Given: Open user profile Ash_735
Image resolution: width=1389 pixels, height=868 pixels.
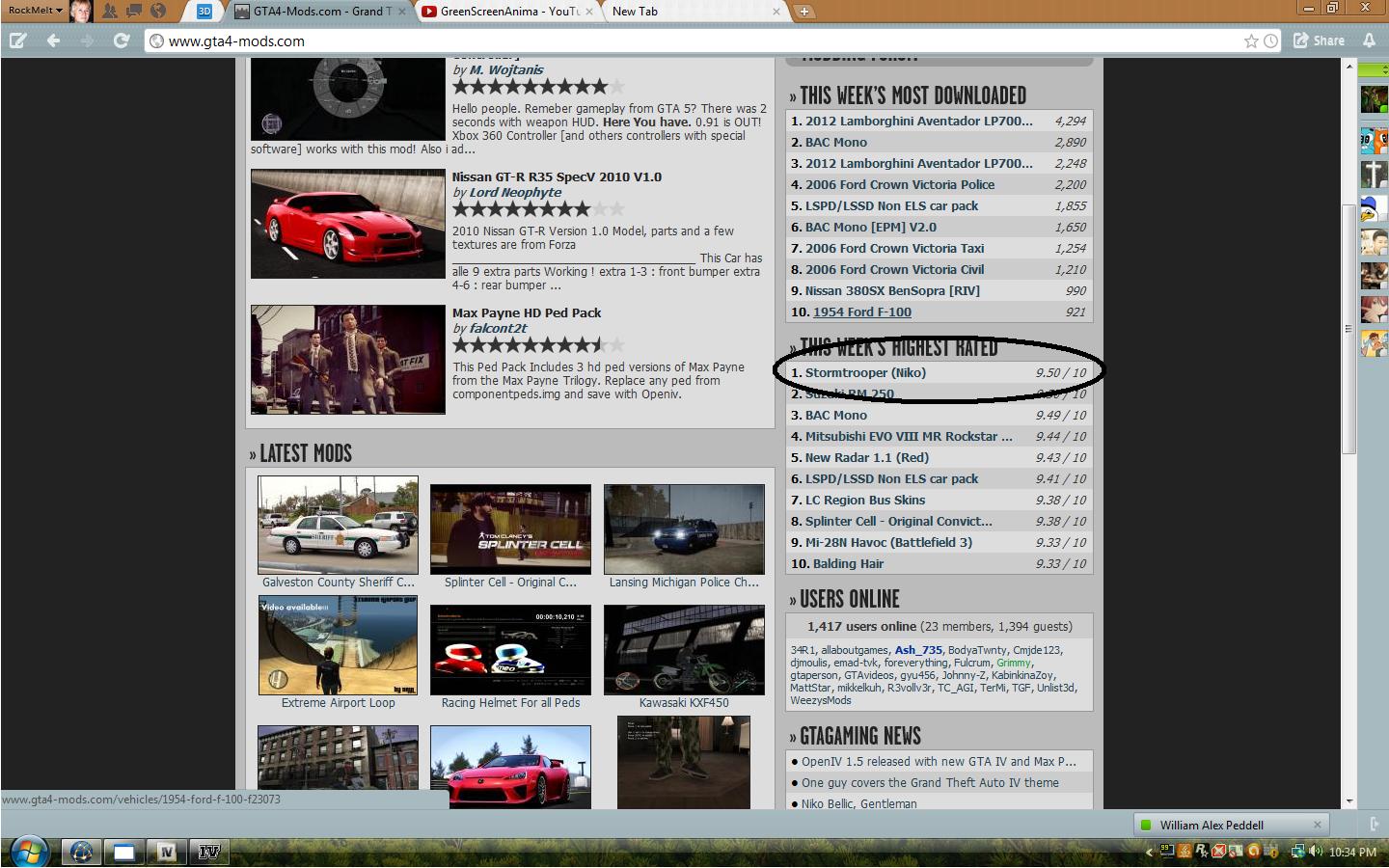Looking at the screenshot, I should coord(918,650).
